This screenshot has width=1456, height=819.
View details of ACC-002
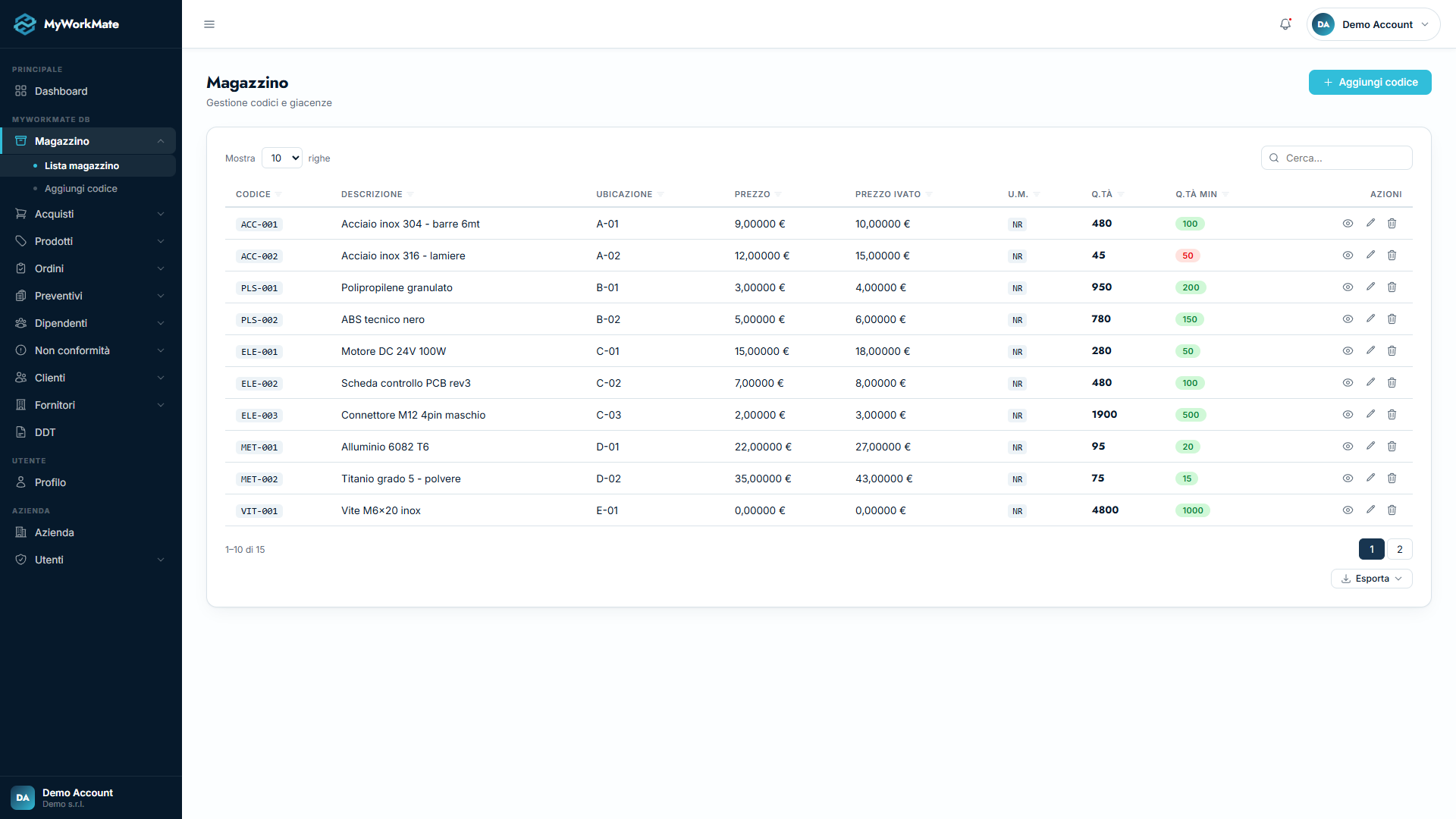tap(1348, 255)
